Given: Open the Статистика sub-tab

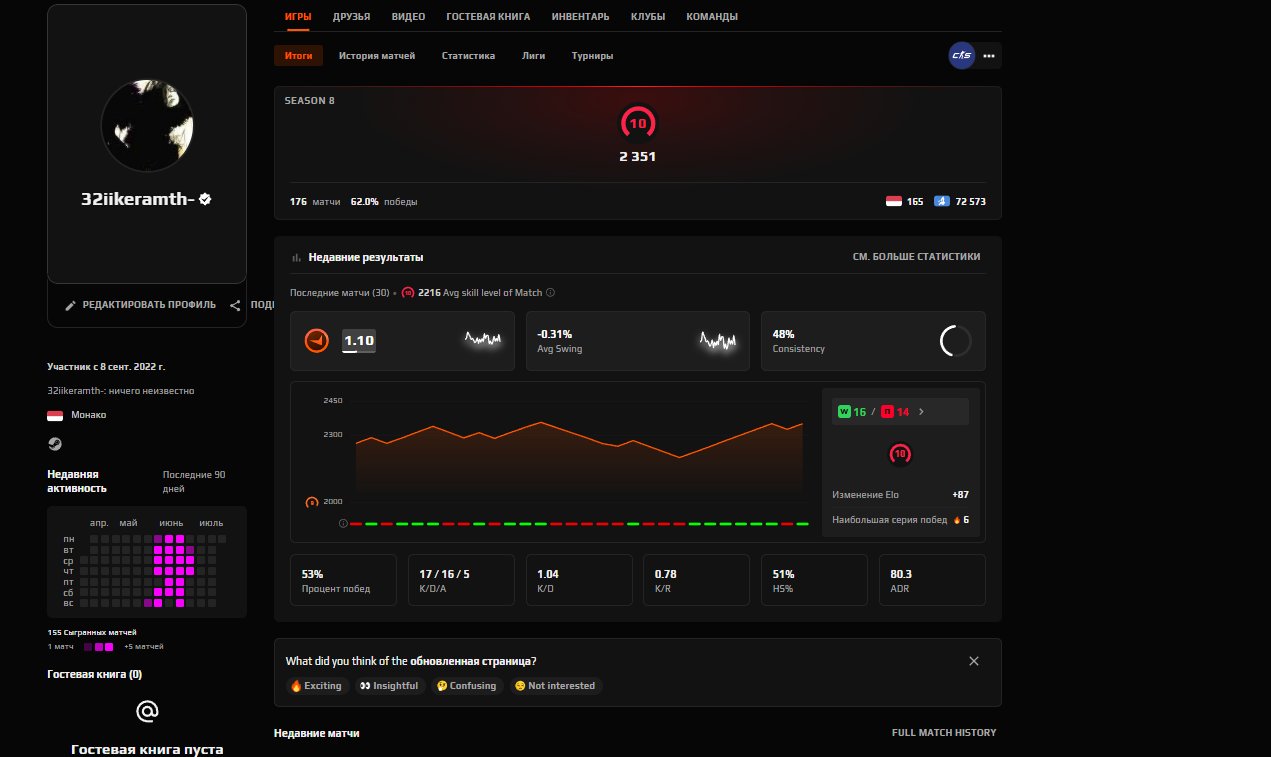Looking at the screenshot, I should 468,56.
